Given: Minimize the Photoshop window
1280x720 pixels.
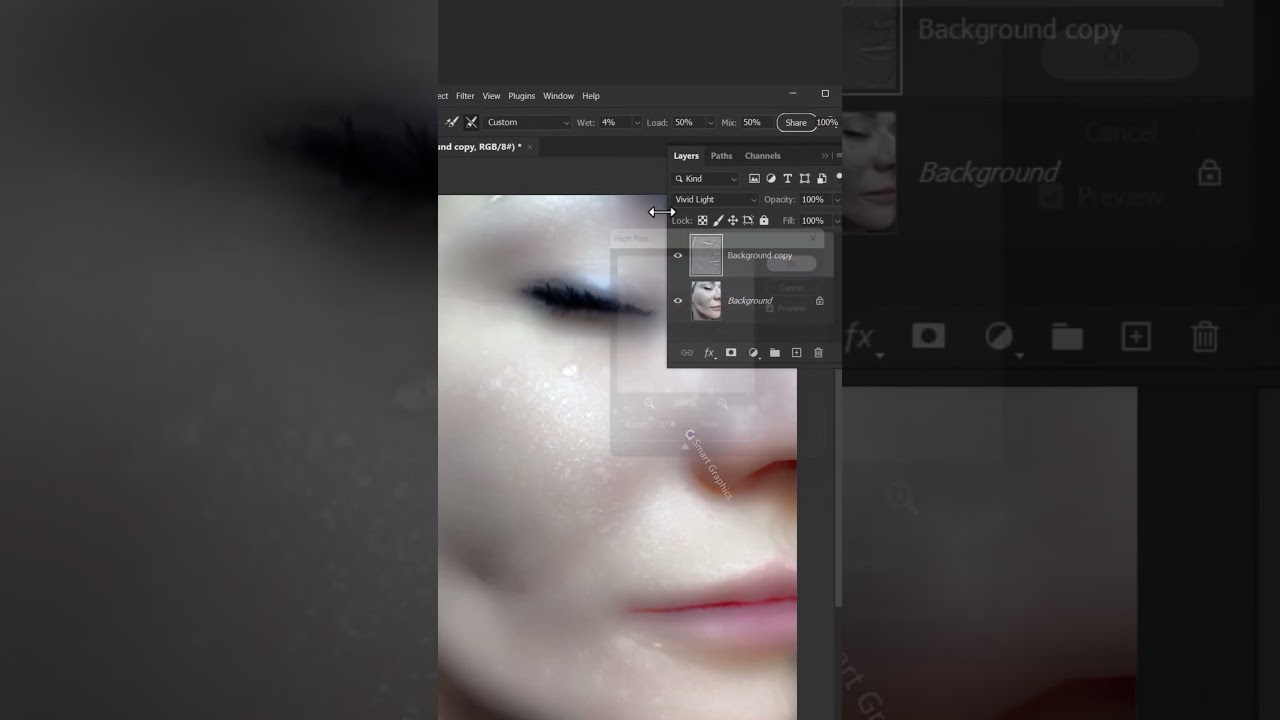Looking at the screenshot, I should click(793, 93).
